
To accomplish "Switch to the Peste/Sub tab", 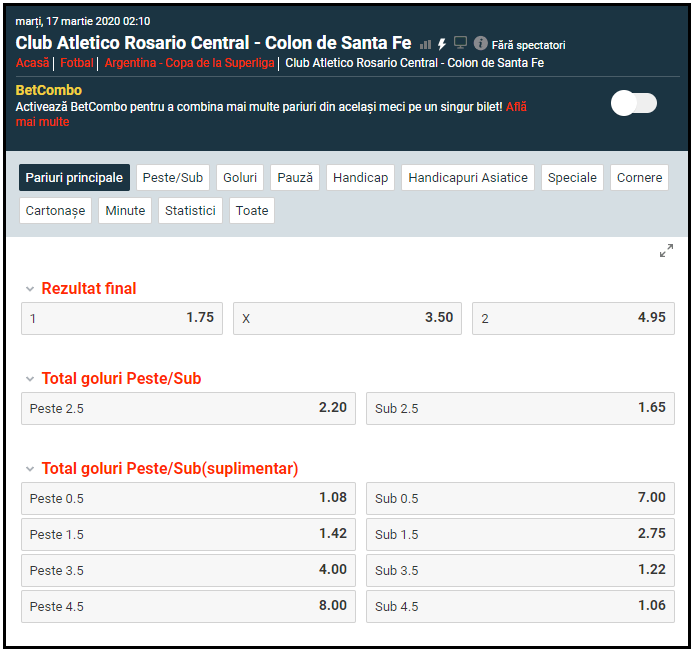I will pyautogui.click(x=173, y=178).
